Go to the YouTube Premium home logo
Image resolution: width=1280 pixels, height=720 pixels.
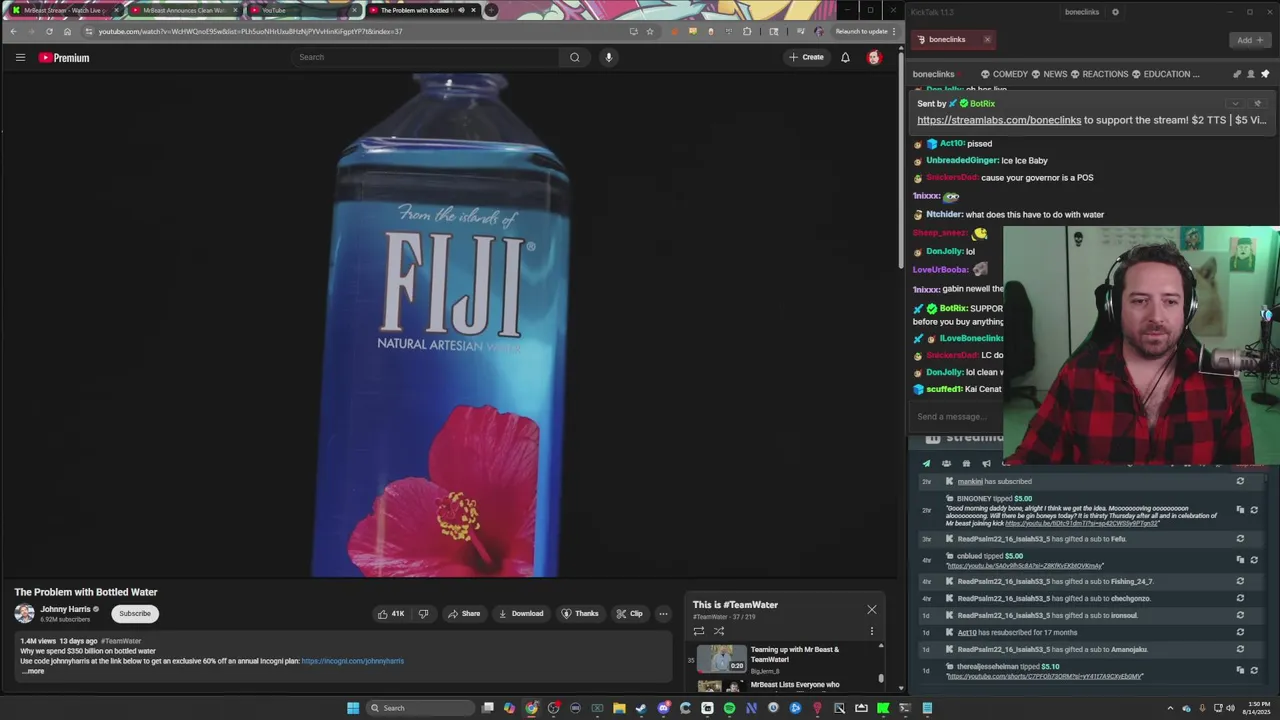(64, 58)
